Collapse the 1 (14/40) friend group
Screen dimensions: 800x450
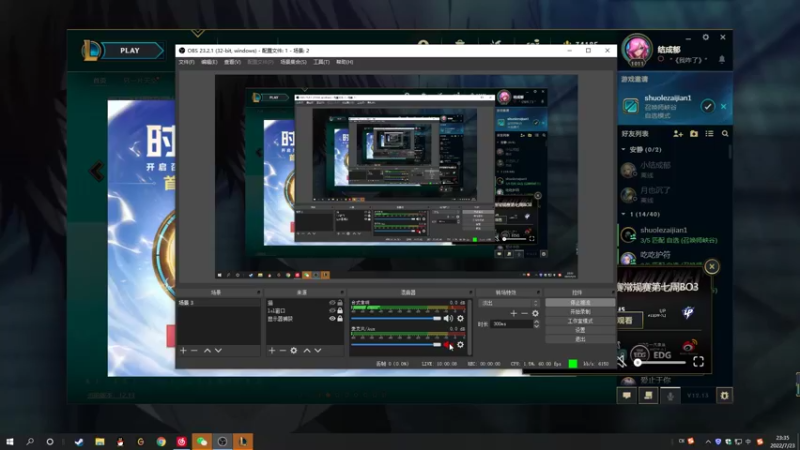(623, 214)
